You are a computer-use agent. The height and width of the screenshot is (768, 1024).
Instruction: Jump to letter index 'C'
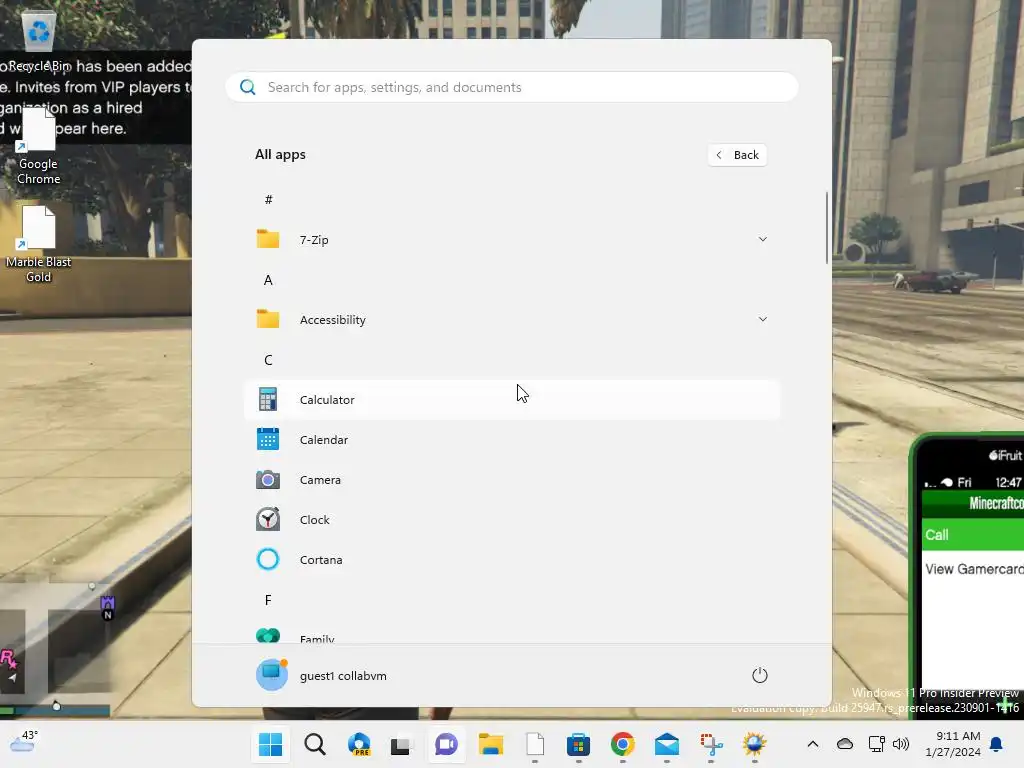(268, 360)
